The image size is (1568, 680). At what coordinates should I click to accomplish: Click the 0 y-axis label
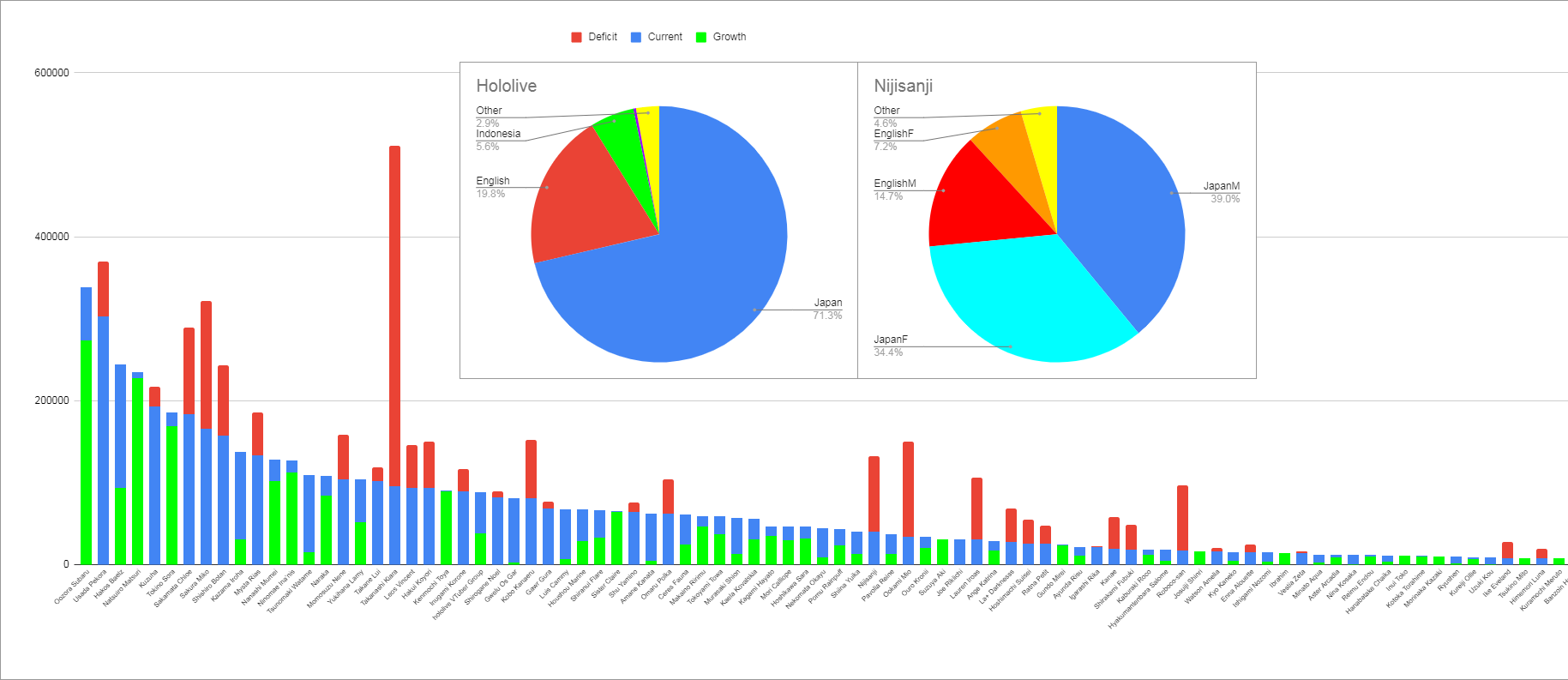66,564
